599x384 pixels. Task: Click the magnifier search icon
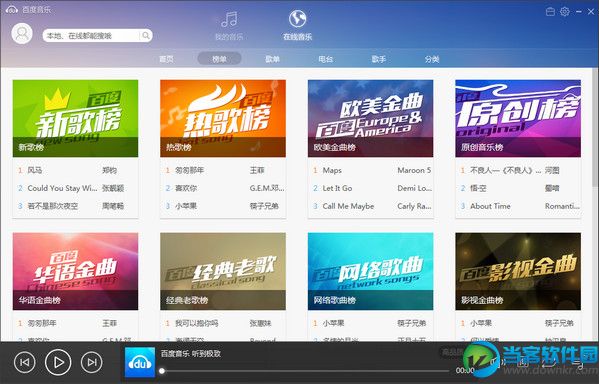point(146,36)
